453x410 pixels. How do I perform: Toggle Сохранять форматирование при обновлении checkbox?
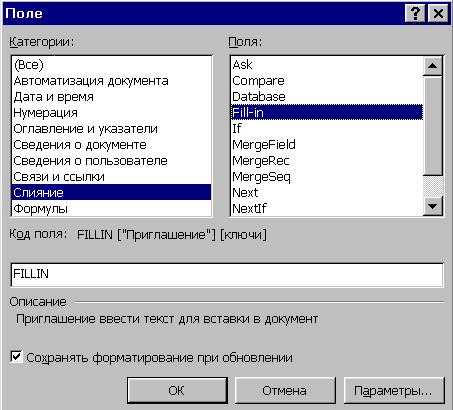[x=16, y=357]
